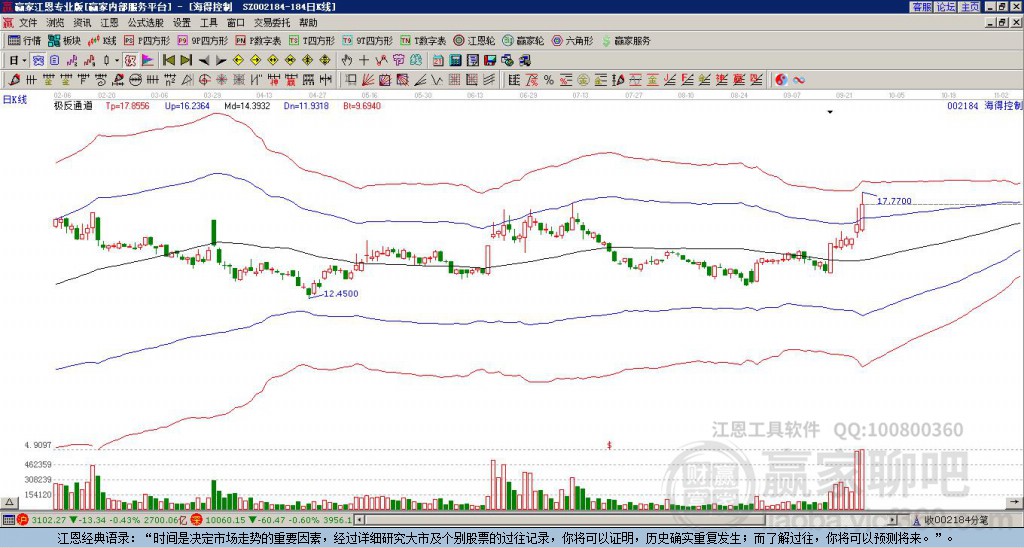The height and width of the screenshot is (548, 1024).
Task: Open the 江恩轮 Gann wheel
Action: pyautogui.click(x=474, y=40)
